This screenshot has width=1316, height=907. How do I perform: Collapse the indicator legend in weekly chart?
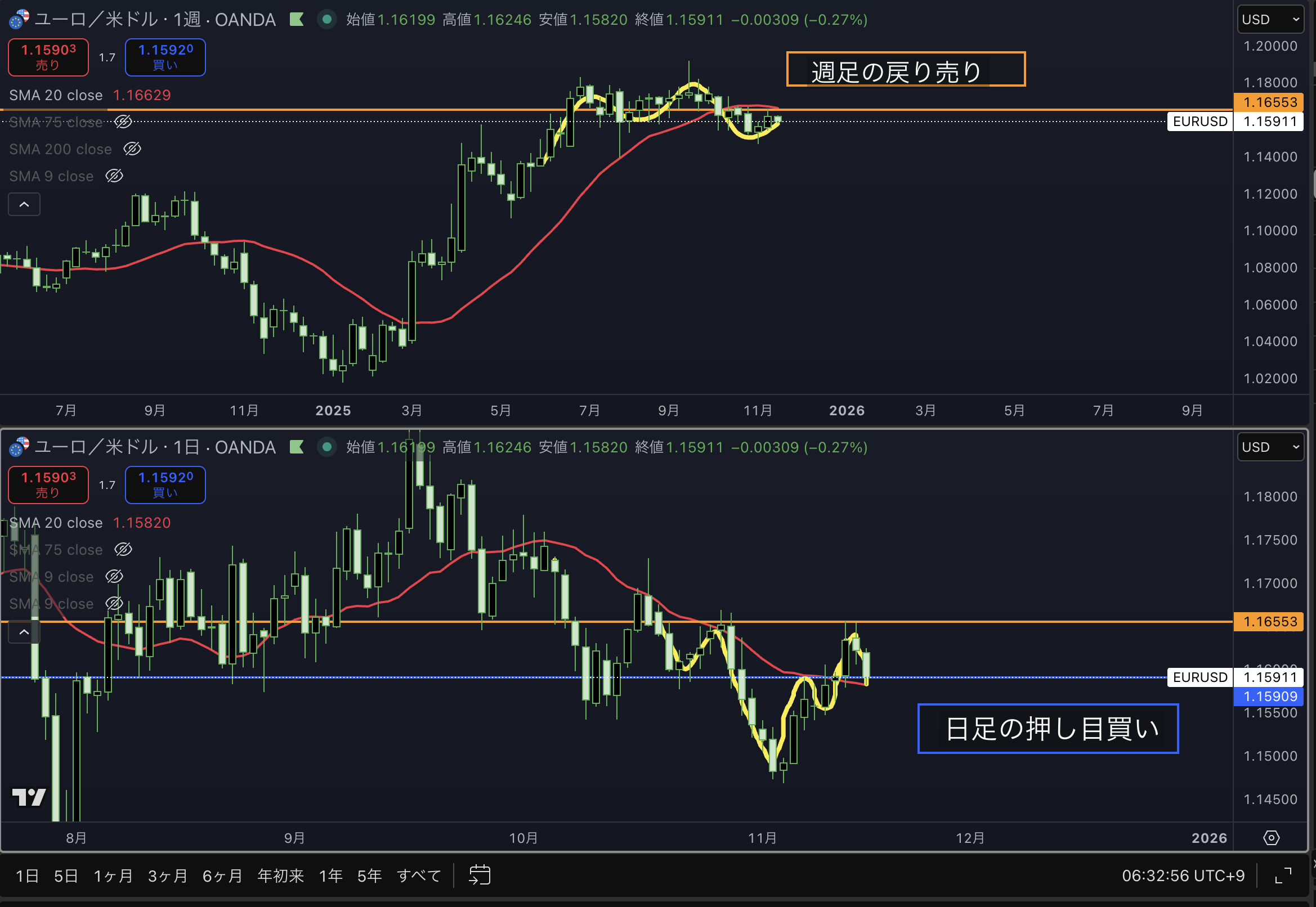[24, 205]
